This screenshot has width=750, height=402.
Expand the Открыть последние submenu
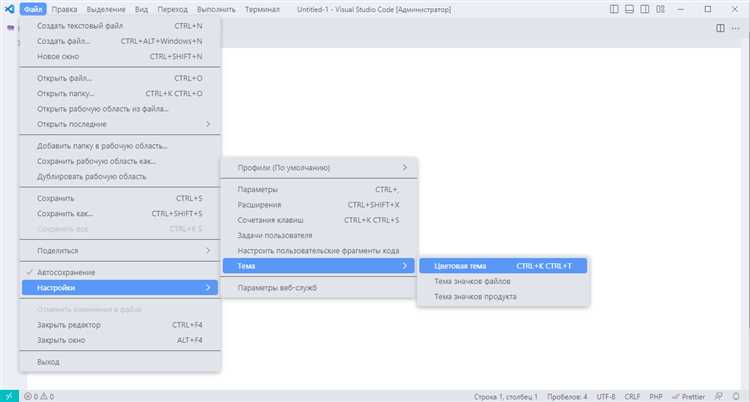coord(120,124)
